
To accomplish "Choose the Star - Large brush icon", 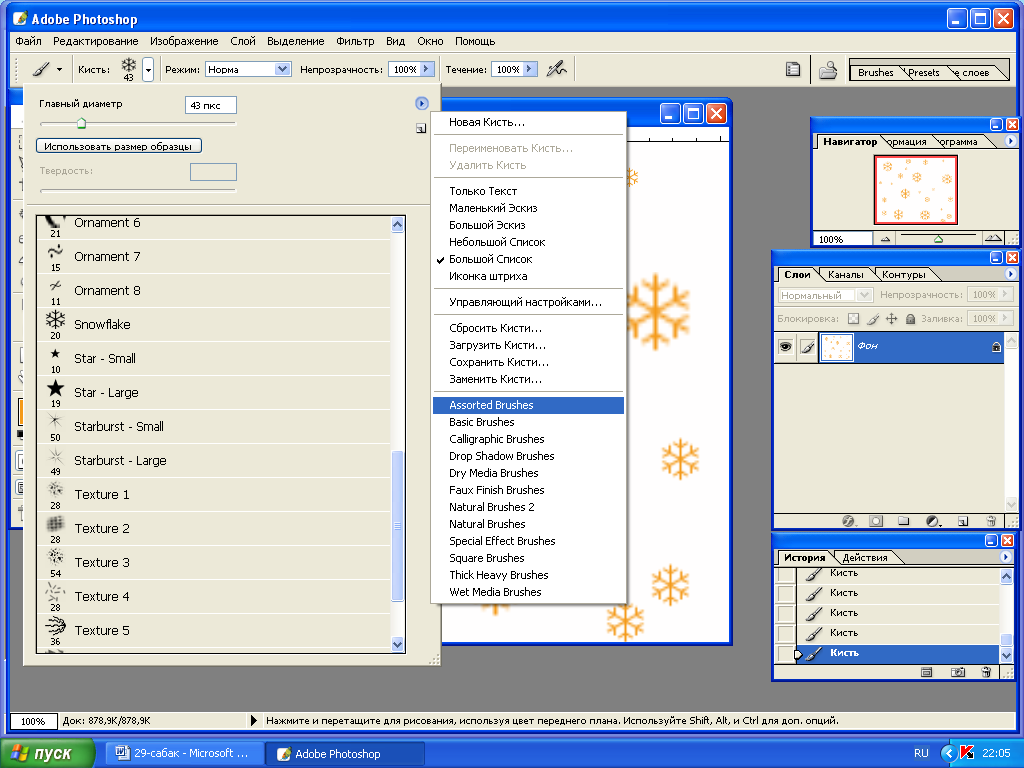I will [x=56, y=389].
